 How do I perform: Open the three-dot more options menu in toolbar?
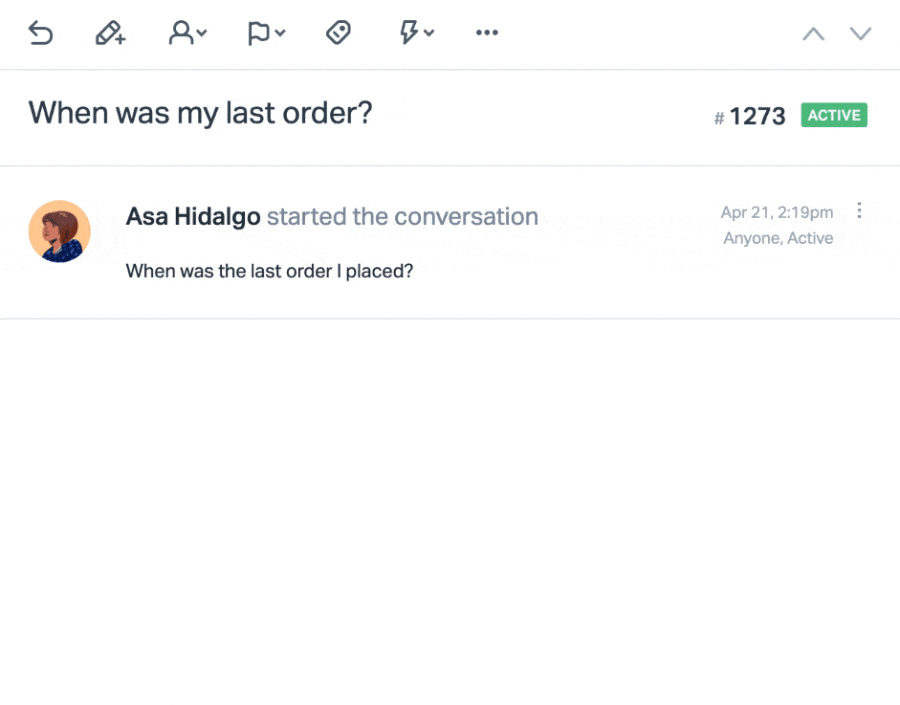[487, 33]
